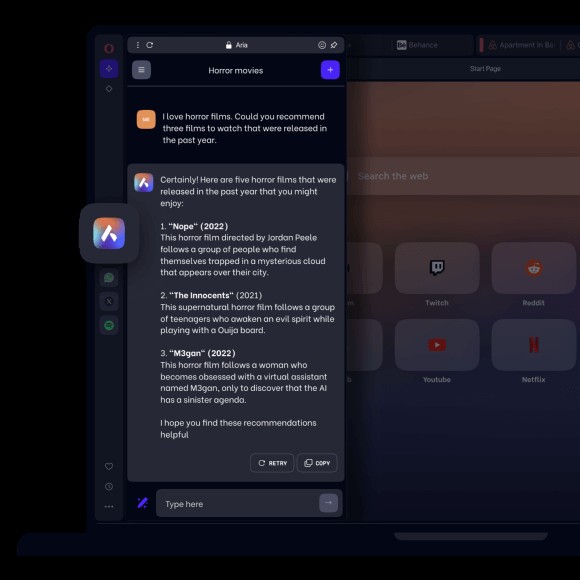
Task: Open the Aria panel three-dot menu
Action: 138,45
